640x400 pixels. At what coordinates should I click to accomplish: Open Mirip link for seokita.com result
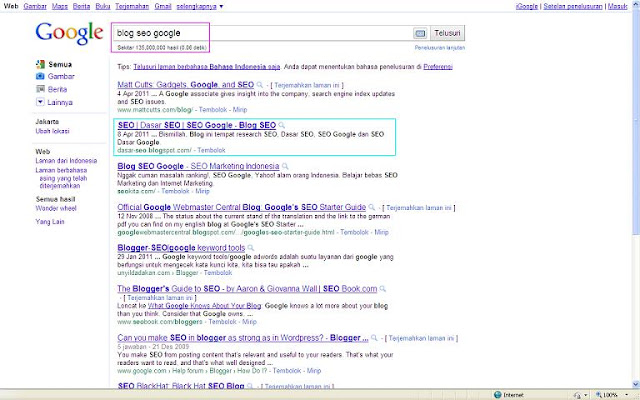pos(202,191)
